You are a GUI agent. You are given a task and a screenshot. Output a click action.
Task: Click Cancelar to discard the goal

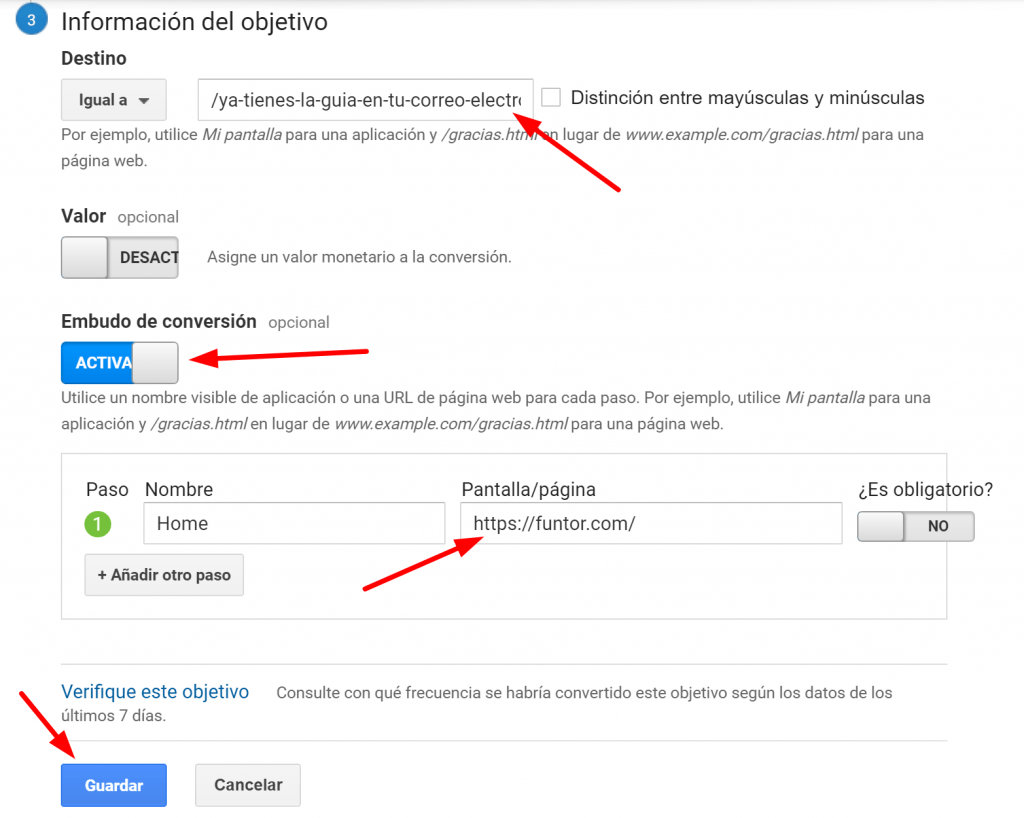247,785
